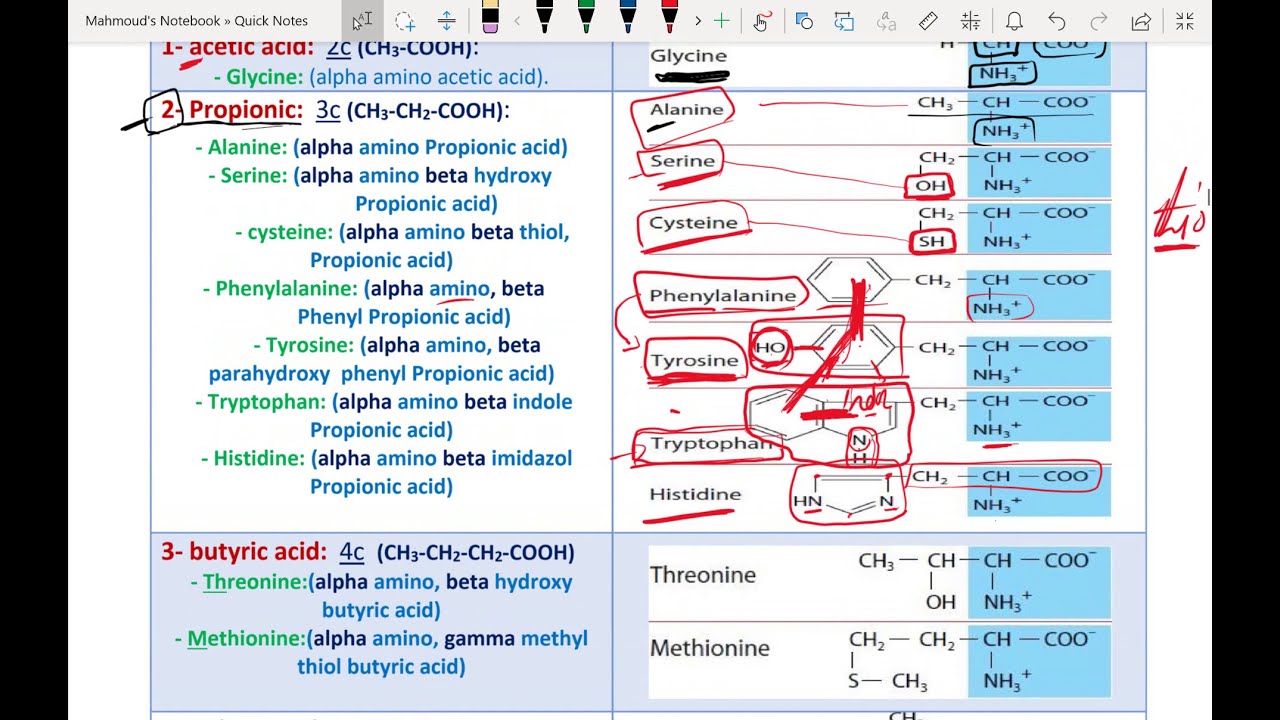Click '- Tryptophan:' in the left notes
The width and height of the screenshot is (1280, 720).
[x=260, y=402]
